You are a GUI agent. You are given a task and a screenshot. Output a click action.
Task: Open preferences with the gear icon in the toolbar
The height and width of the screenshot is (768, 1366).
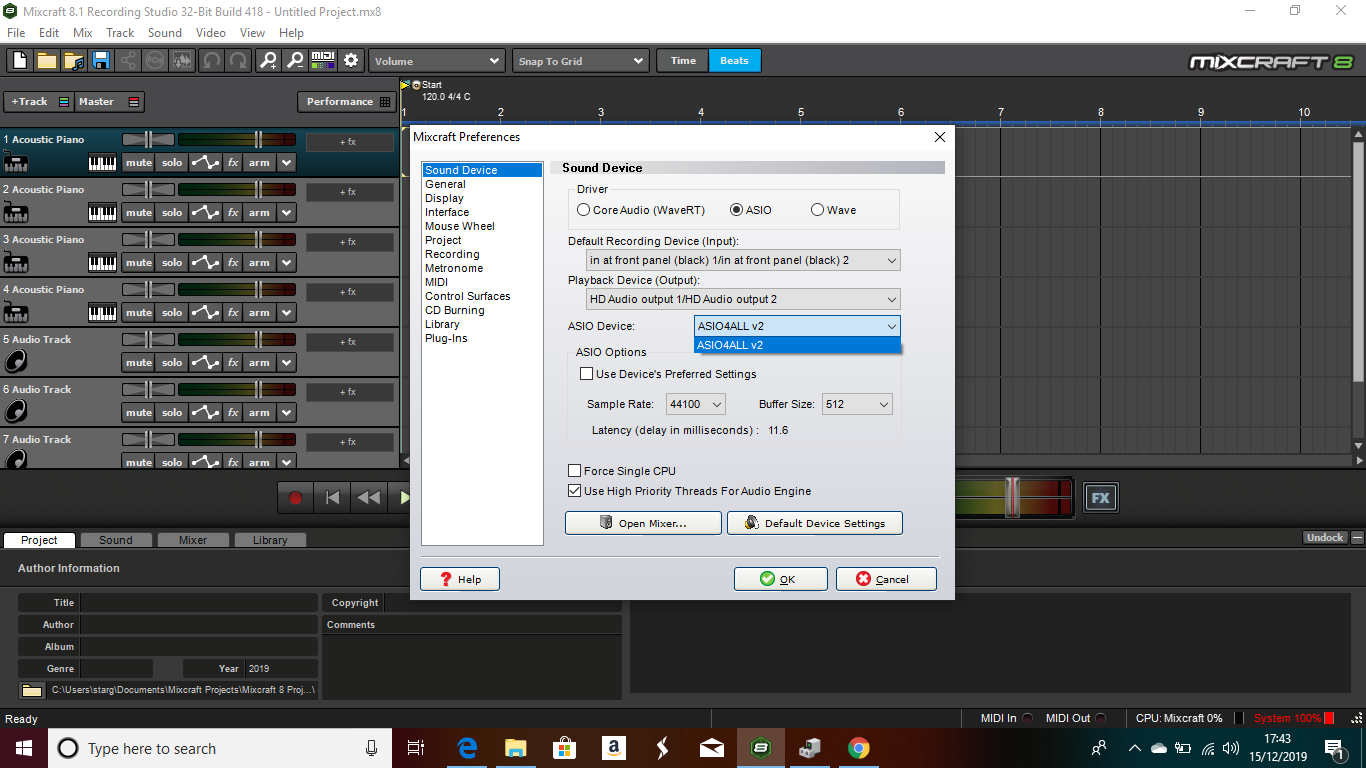click(351, 61)
